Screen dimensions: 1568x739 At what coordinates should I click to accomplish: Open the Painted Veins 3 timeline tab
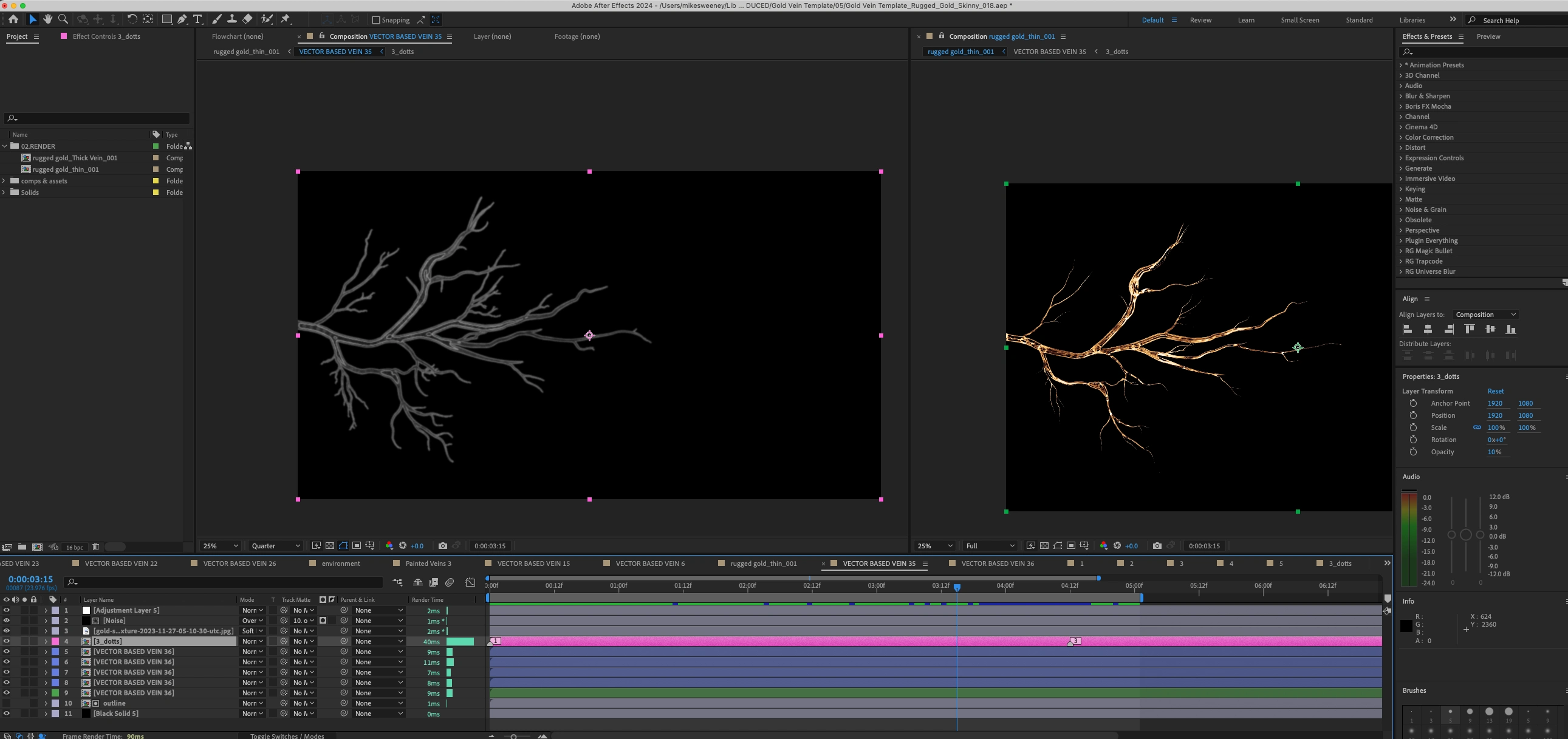coord(428,564)
